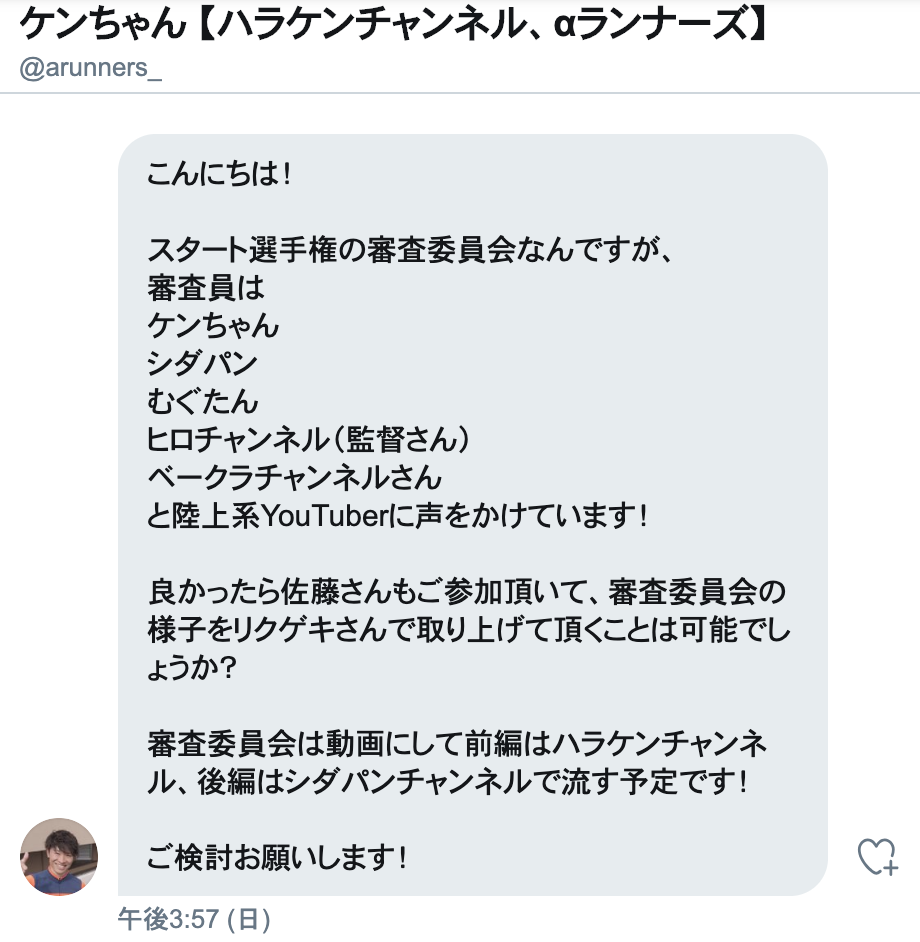Select the ケンちゃん name in the judge list
The width and height of the screenshot is (920, 942).
(213, 326)
